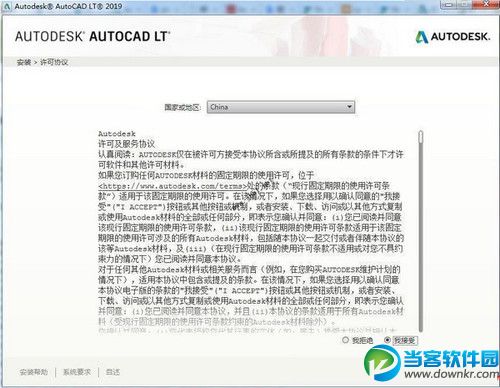Click the 安装 breadcrumb item
500x388 pixels.
coord(24,62)
